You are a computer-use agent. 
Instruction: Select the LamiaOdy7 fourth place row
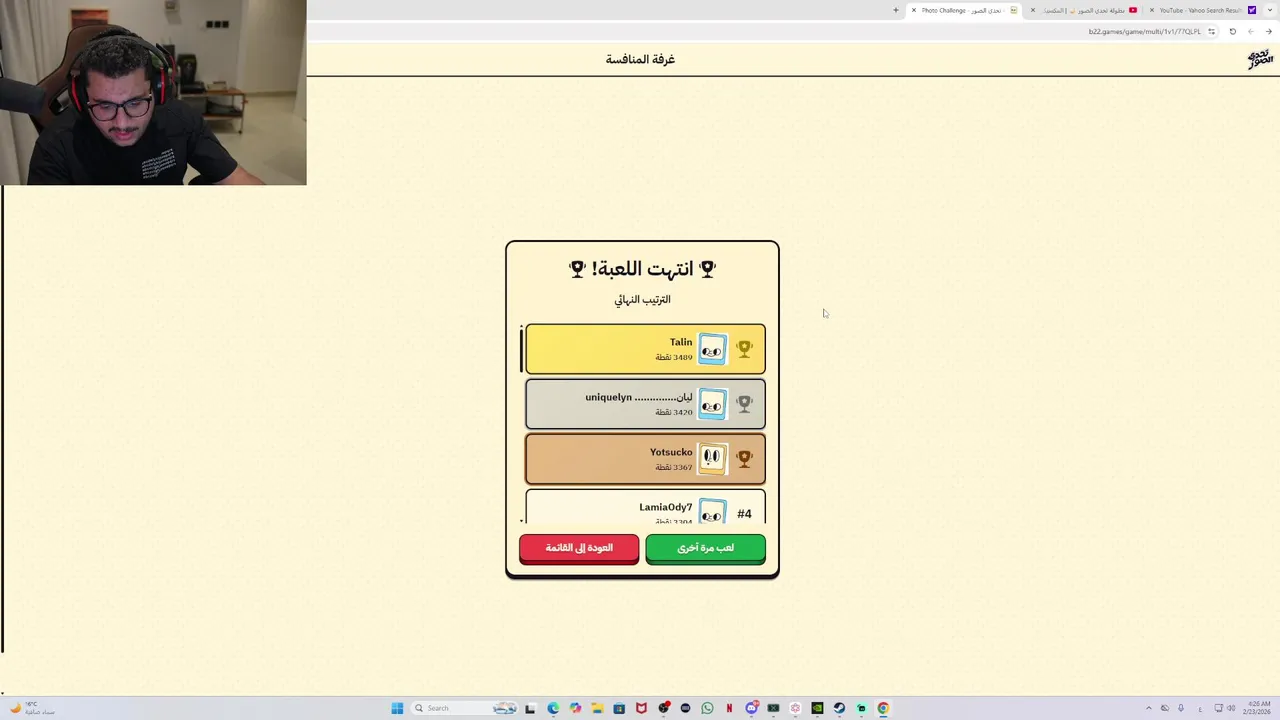tap(645, 507)
